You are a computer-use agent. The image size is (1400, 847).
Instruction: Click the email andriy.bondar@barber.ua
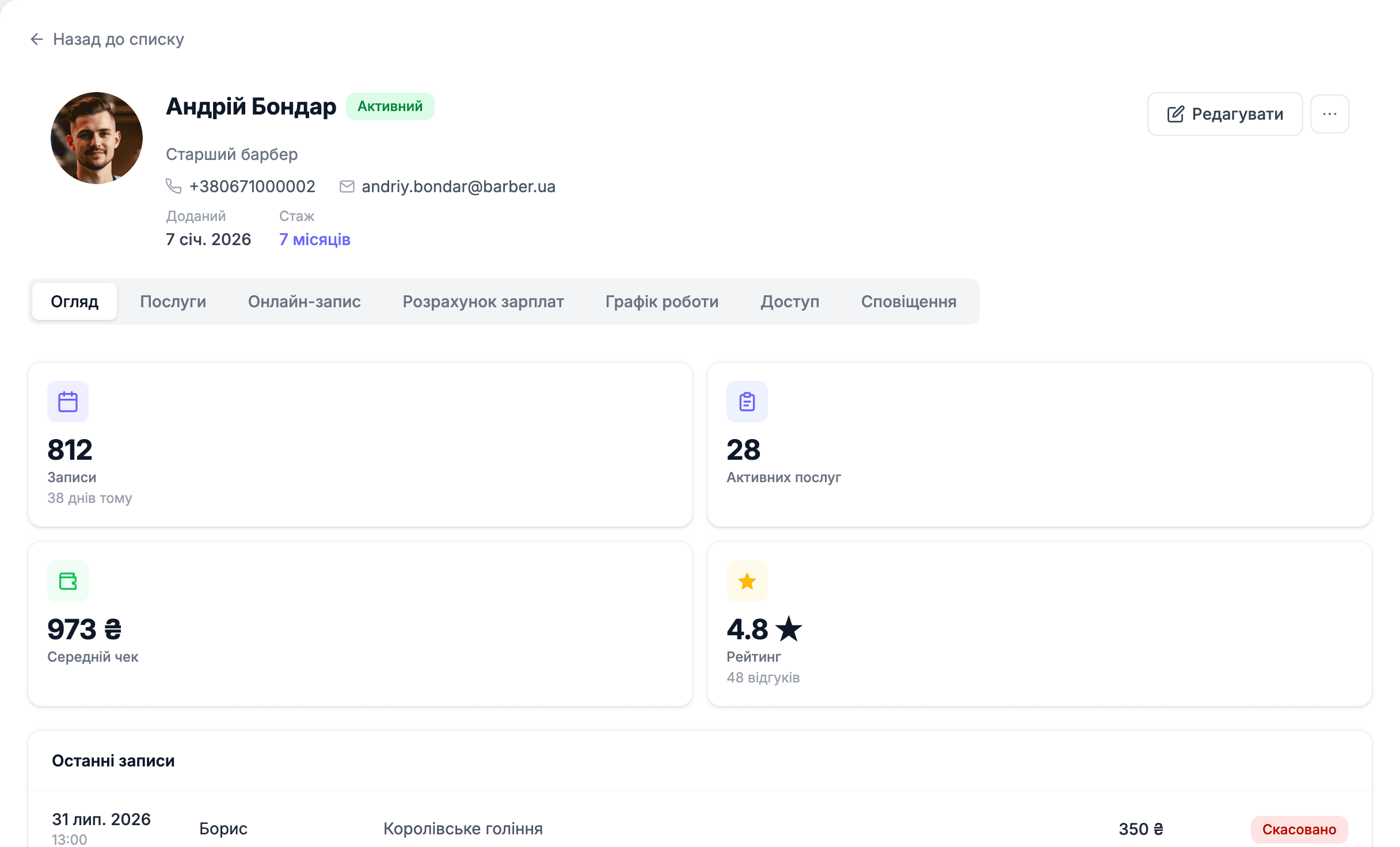point(458,186)
